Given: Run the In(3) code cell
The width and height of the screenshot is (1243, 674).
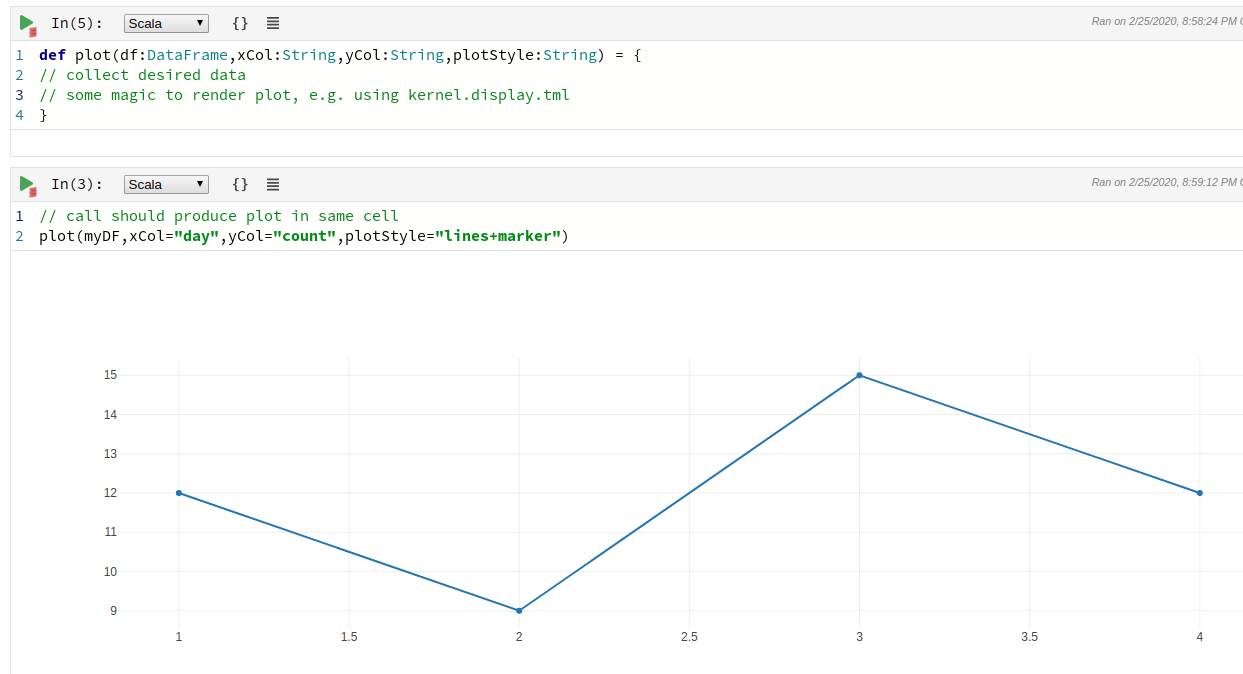Looking at the screenshot, I should point(27,182).
